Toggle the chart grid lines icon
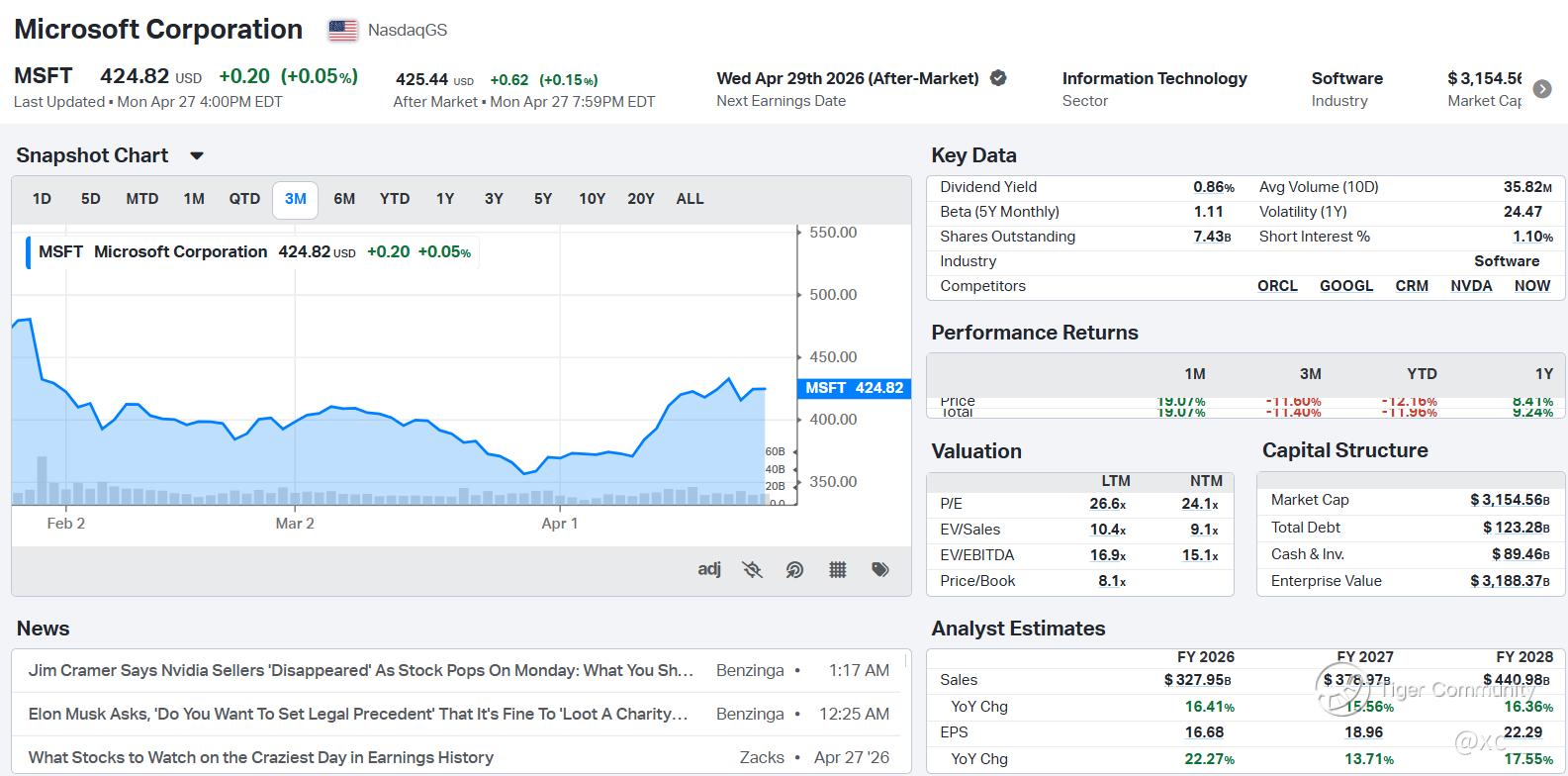This screenshot has width=1568, height=776. pyautogui.click(x=838, y=570)
